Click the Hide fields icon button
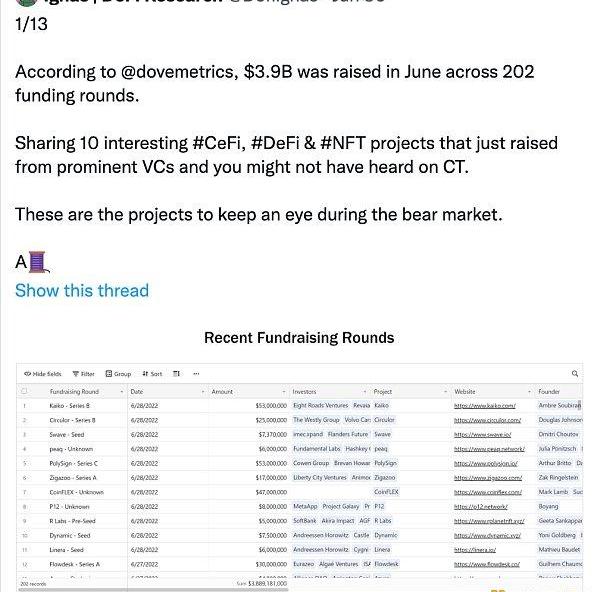600x592 pixels. click(x=26, y=374)
